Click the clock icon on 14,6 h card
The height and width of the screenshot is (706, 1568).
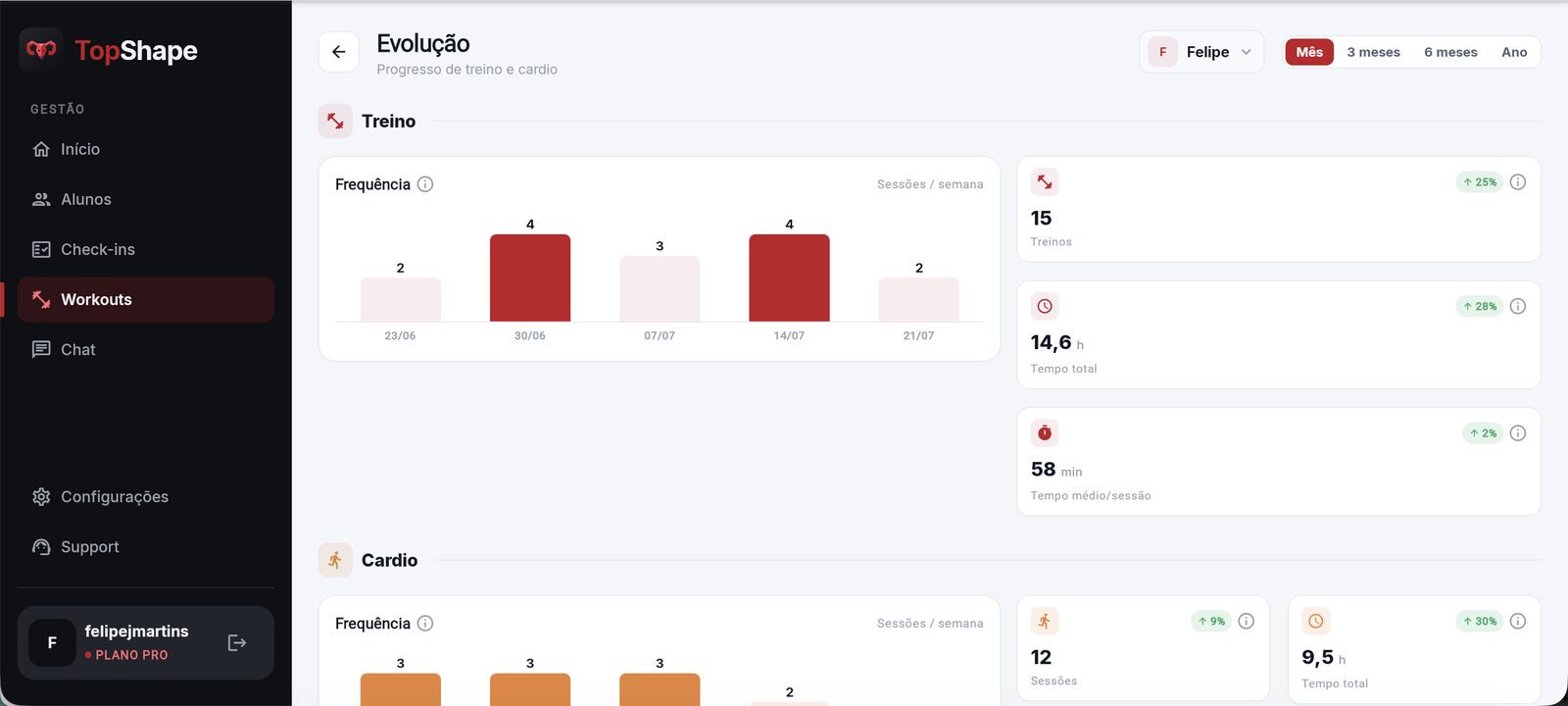pos(1045,306)
